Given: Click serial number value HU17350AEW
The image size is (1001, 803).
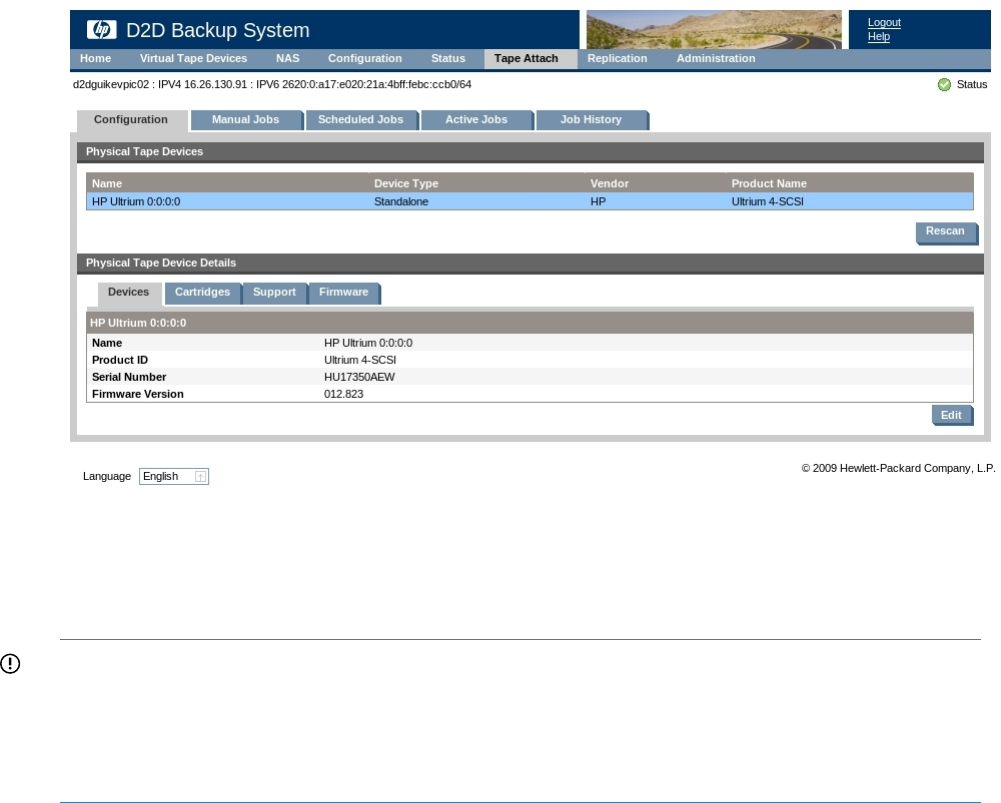Looking at the screenshot, I should (x=359, y=377).
